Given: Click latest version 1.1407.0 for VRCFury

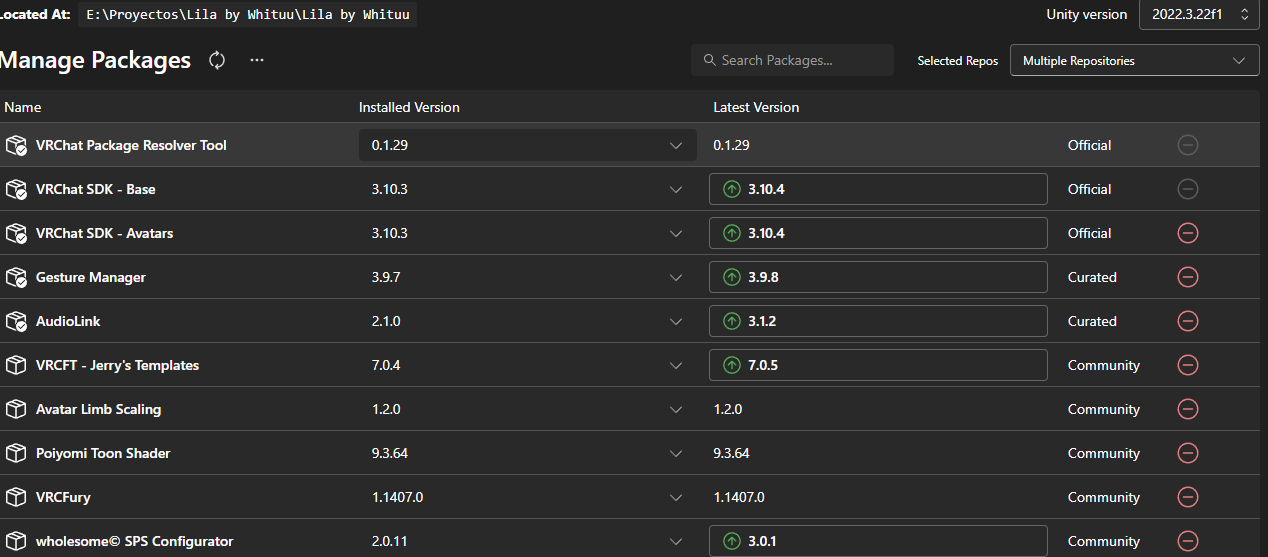Looking at the screenshot, I should click(x=738, y=497).
